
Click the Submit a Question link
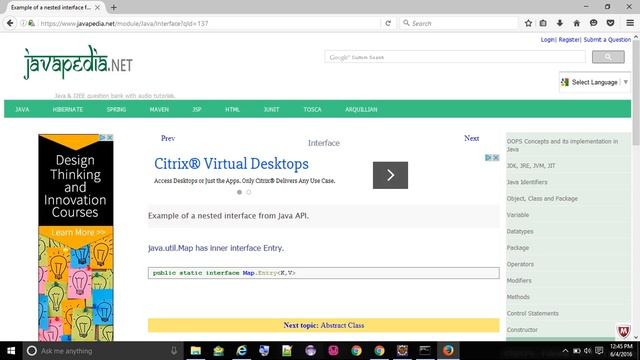607,40
